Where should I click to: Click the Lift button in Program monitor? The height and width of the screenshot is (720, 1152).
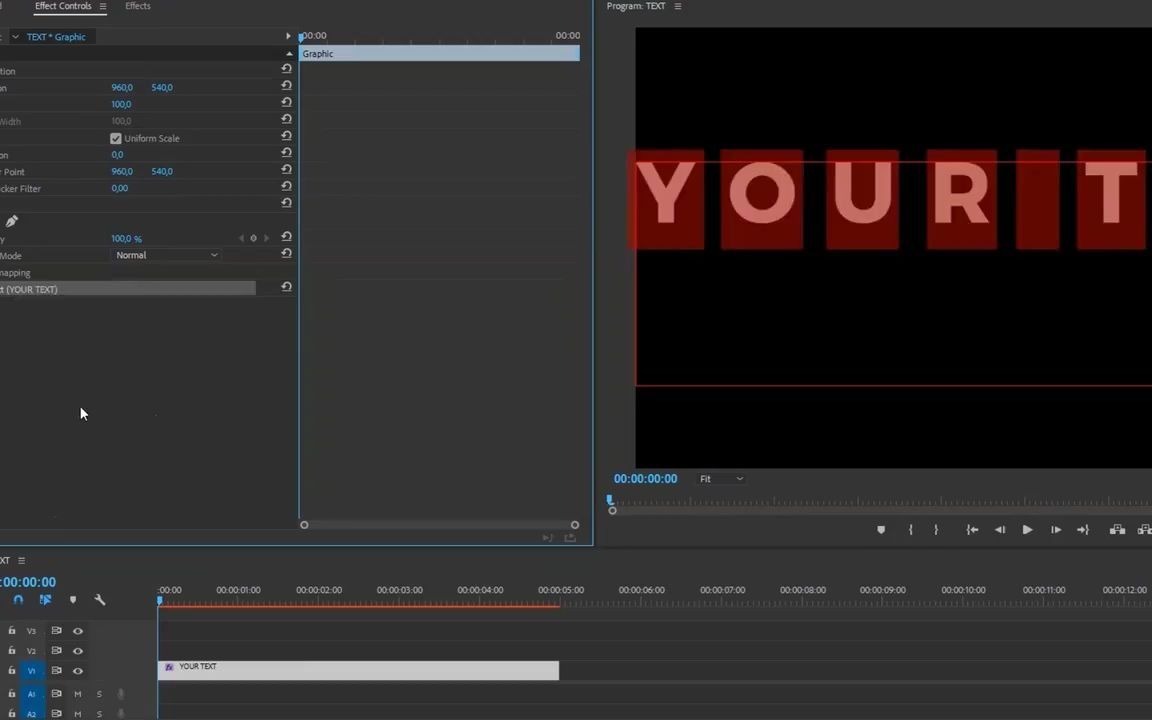pos(1117,530)
